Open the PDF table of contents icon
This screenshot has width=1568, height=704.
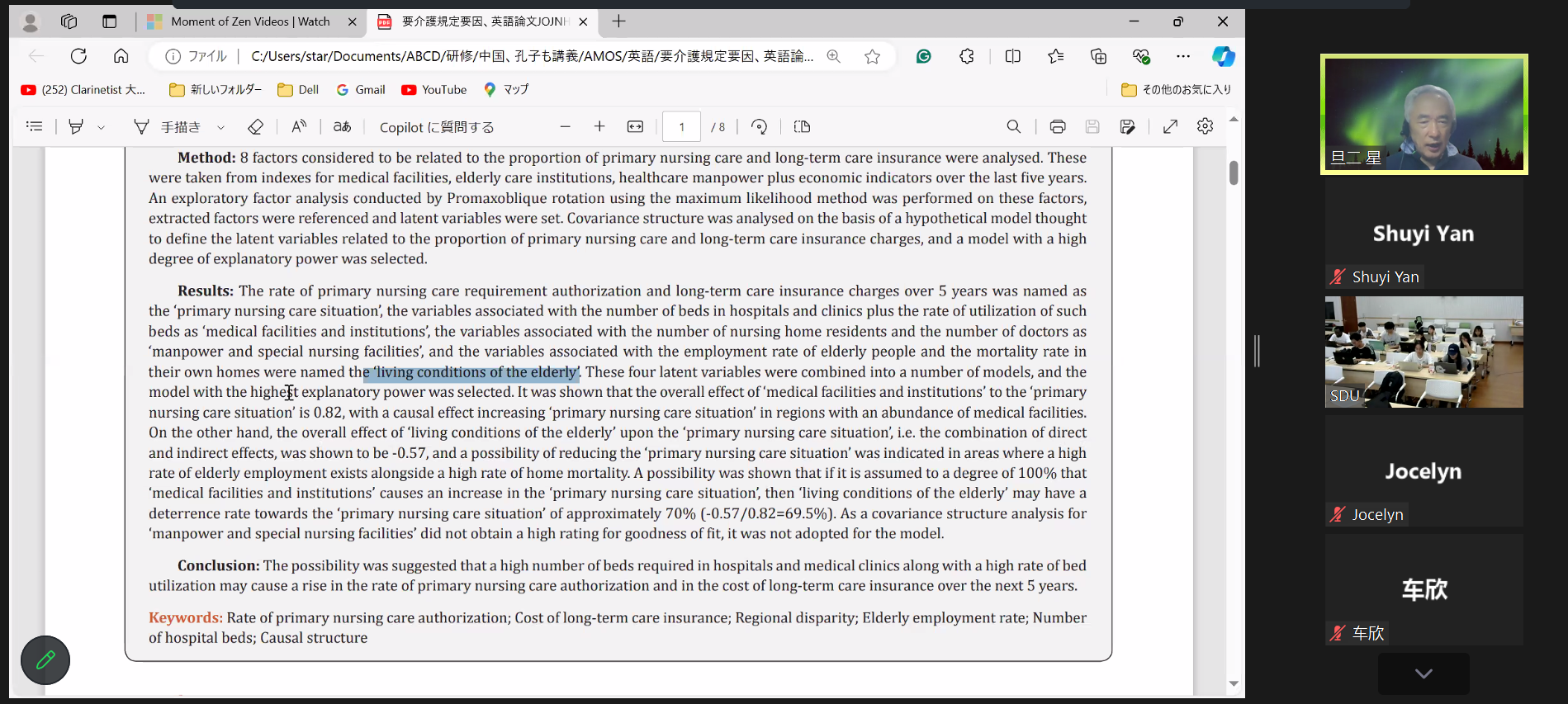coord(34,126)
